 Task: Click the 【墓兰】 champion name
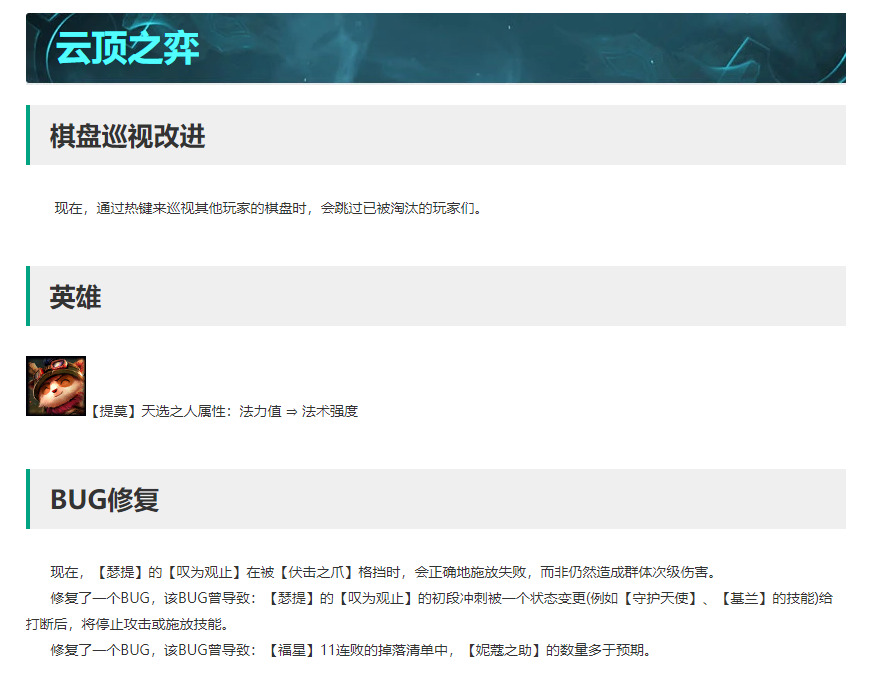(x=741, y=599)
